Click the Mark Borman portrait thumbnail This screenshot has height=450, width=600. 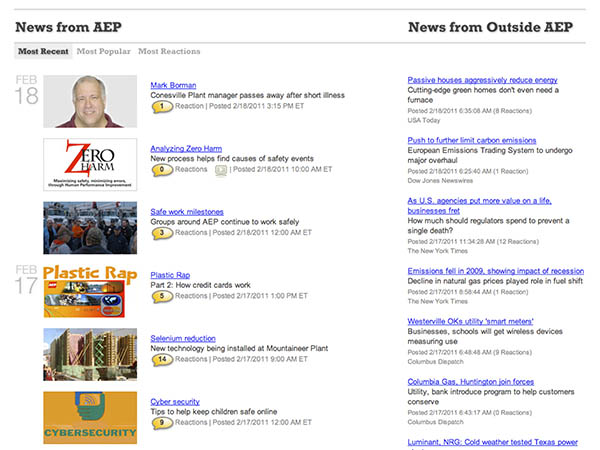point(90,101)
